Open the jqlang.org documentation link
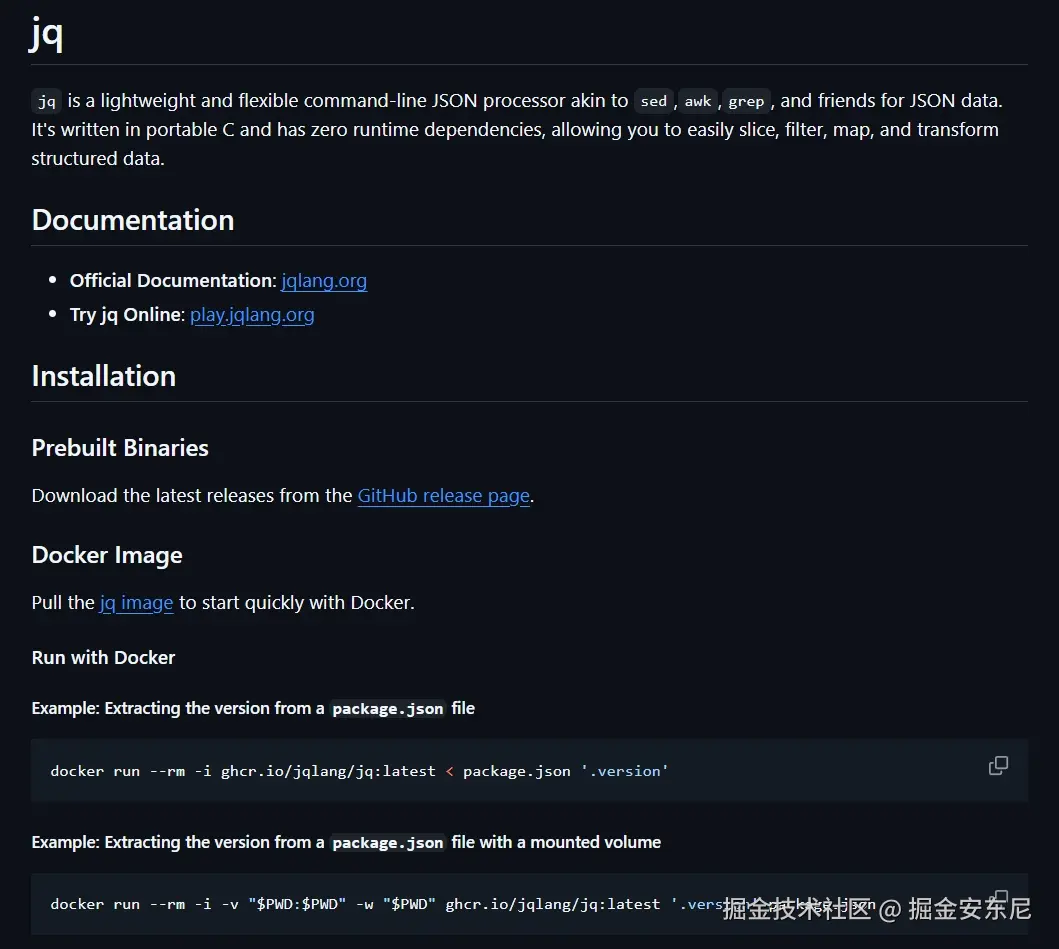 click(324, 280)
